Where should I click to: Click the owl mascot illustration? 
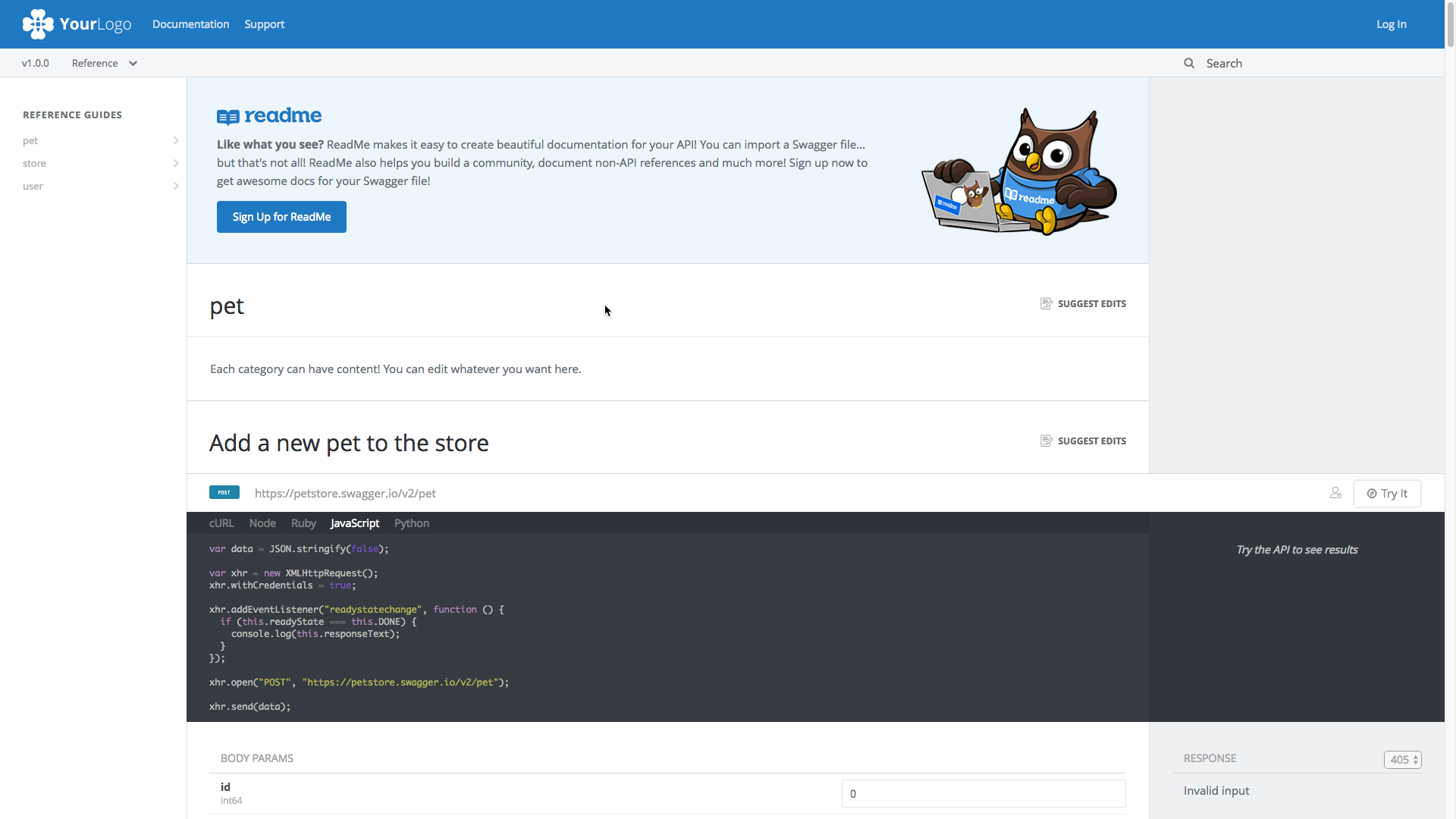tap(1021, 173)
